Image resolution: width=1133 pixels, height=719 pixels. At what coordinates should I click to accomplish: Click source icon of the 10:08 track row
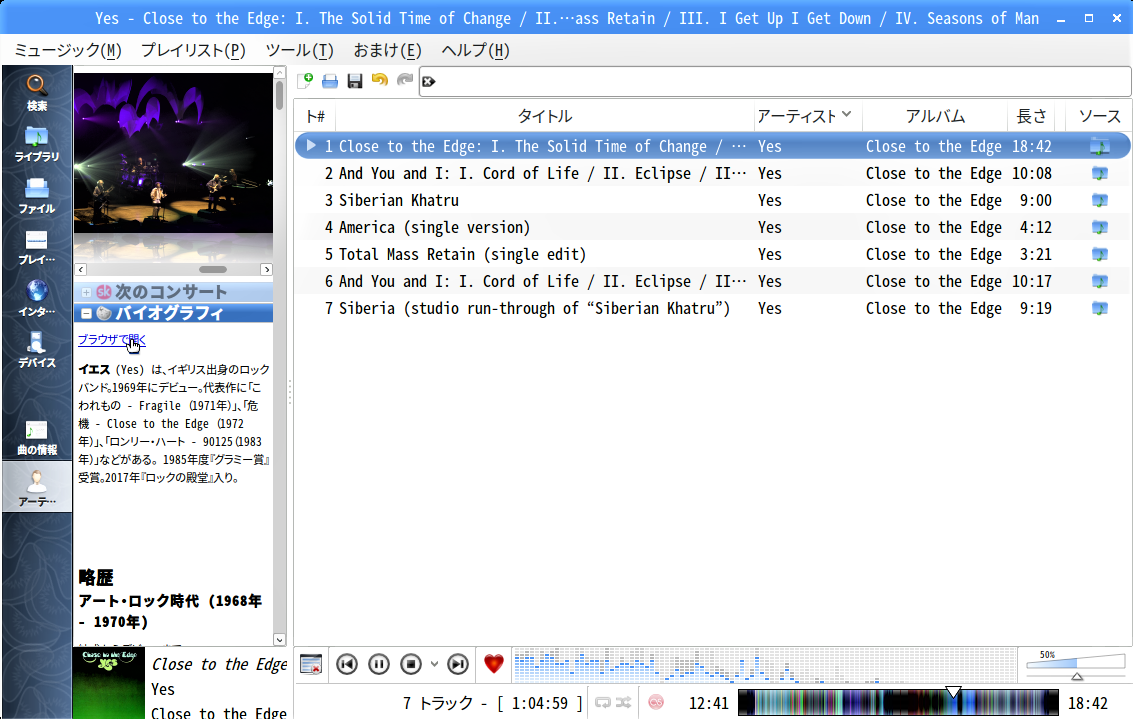tap(1099, 173)
